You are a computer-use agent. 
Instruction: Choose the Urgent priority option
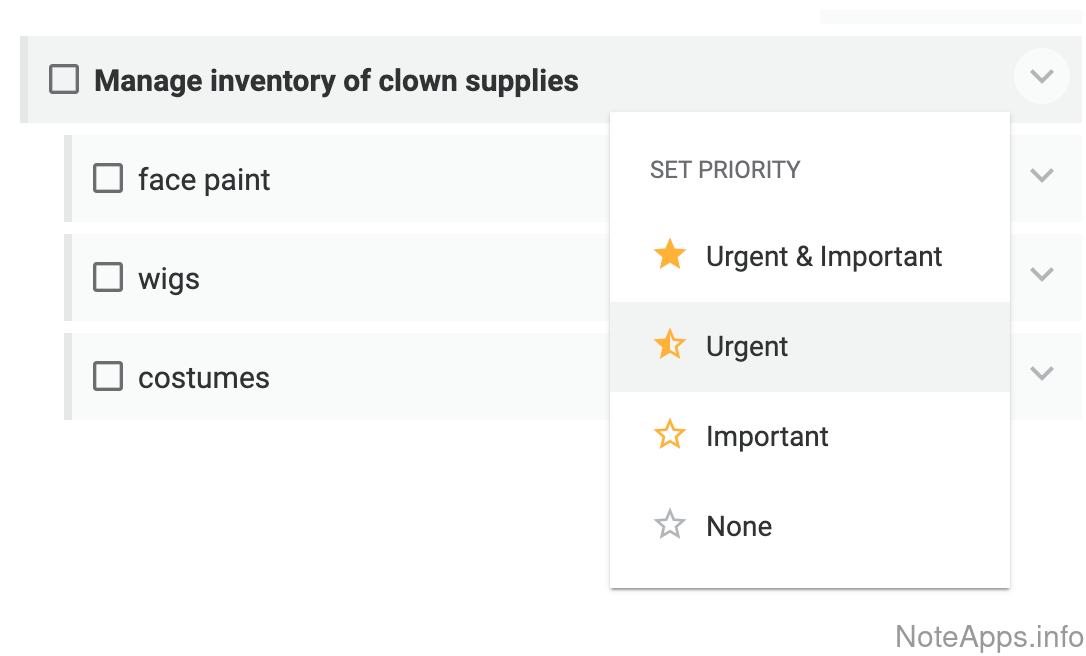[747, 347]
